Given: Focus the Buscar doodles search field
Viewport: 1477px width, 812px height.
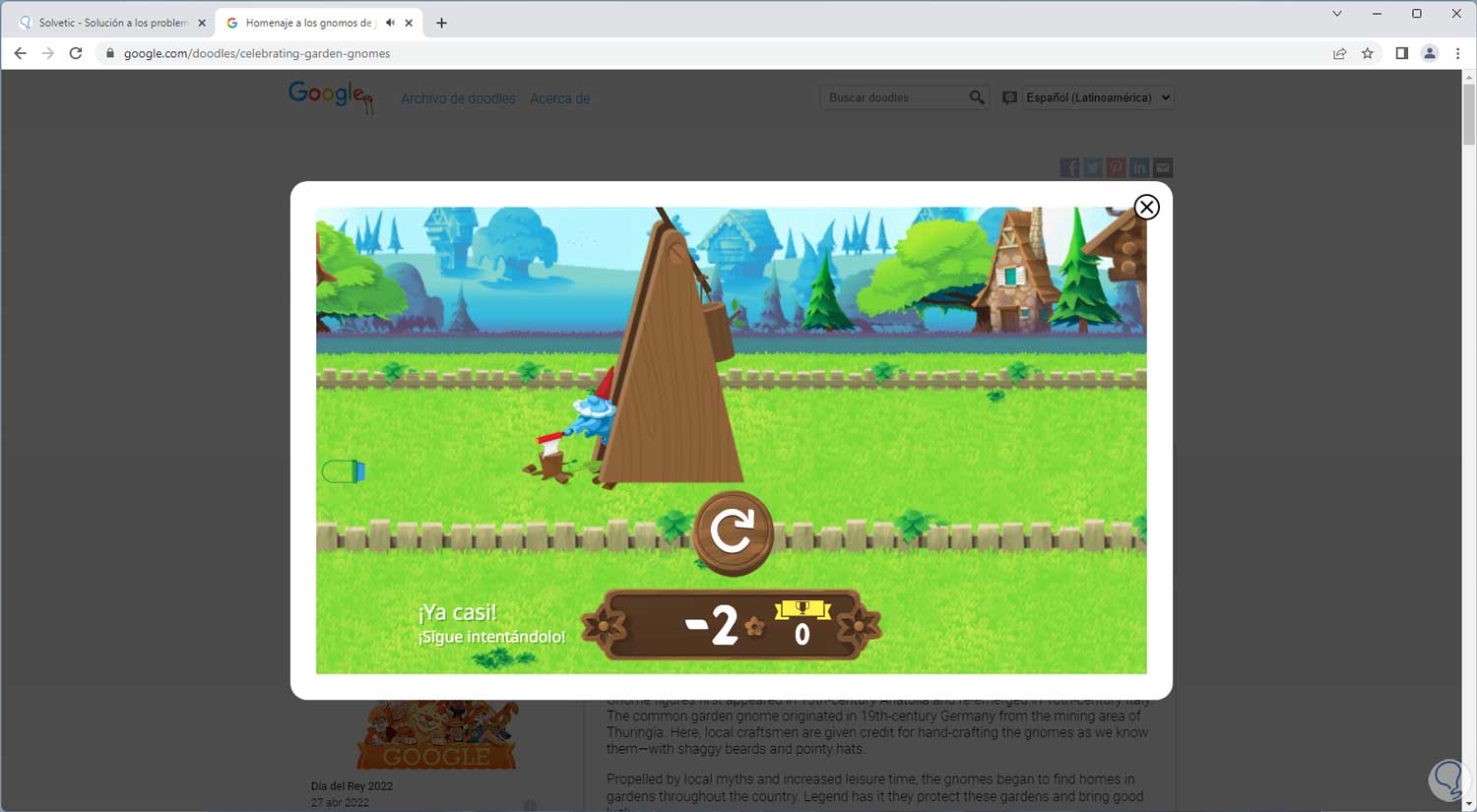Looking at the screenshot, I should tap(894, 97).
